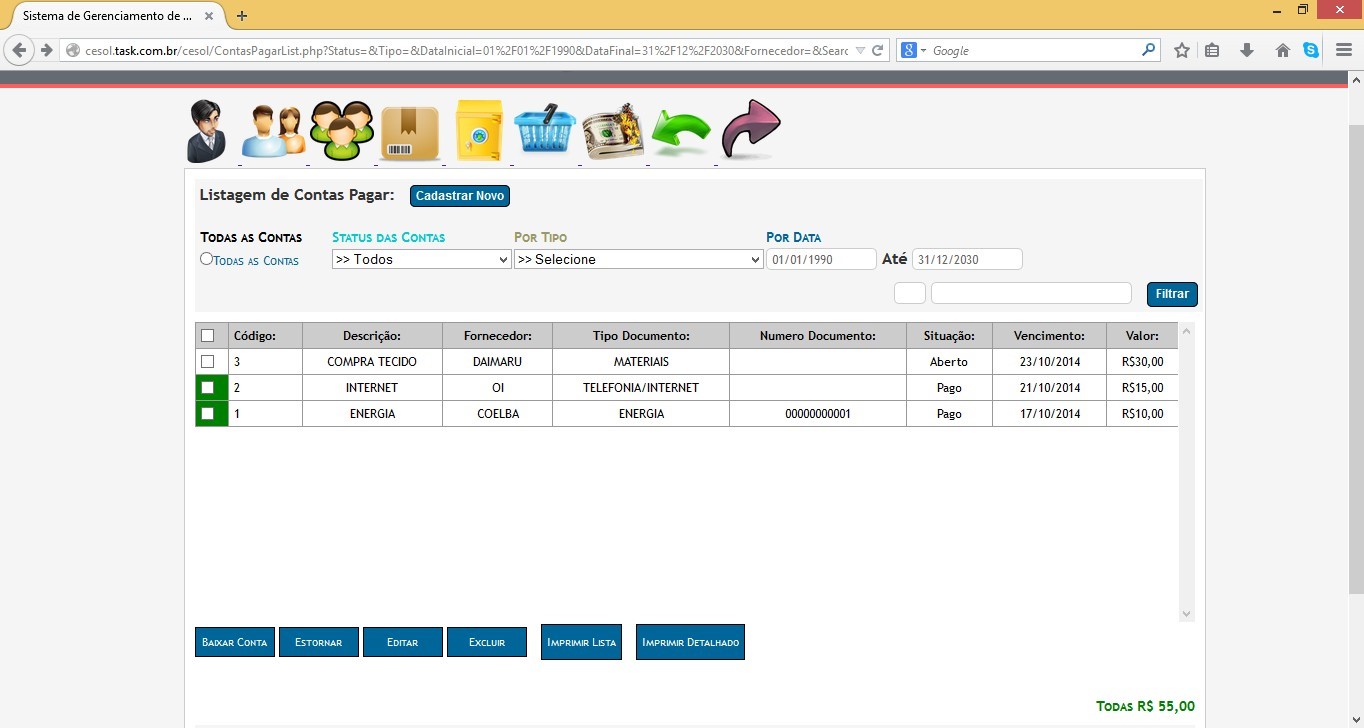
Task: Open a new browser tab
Action: [242, 15]
